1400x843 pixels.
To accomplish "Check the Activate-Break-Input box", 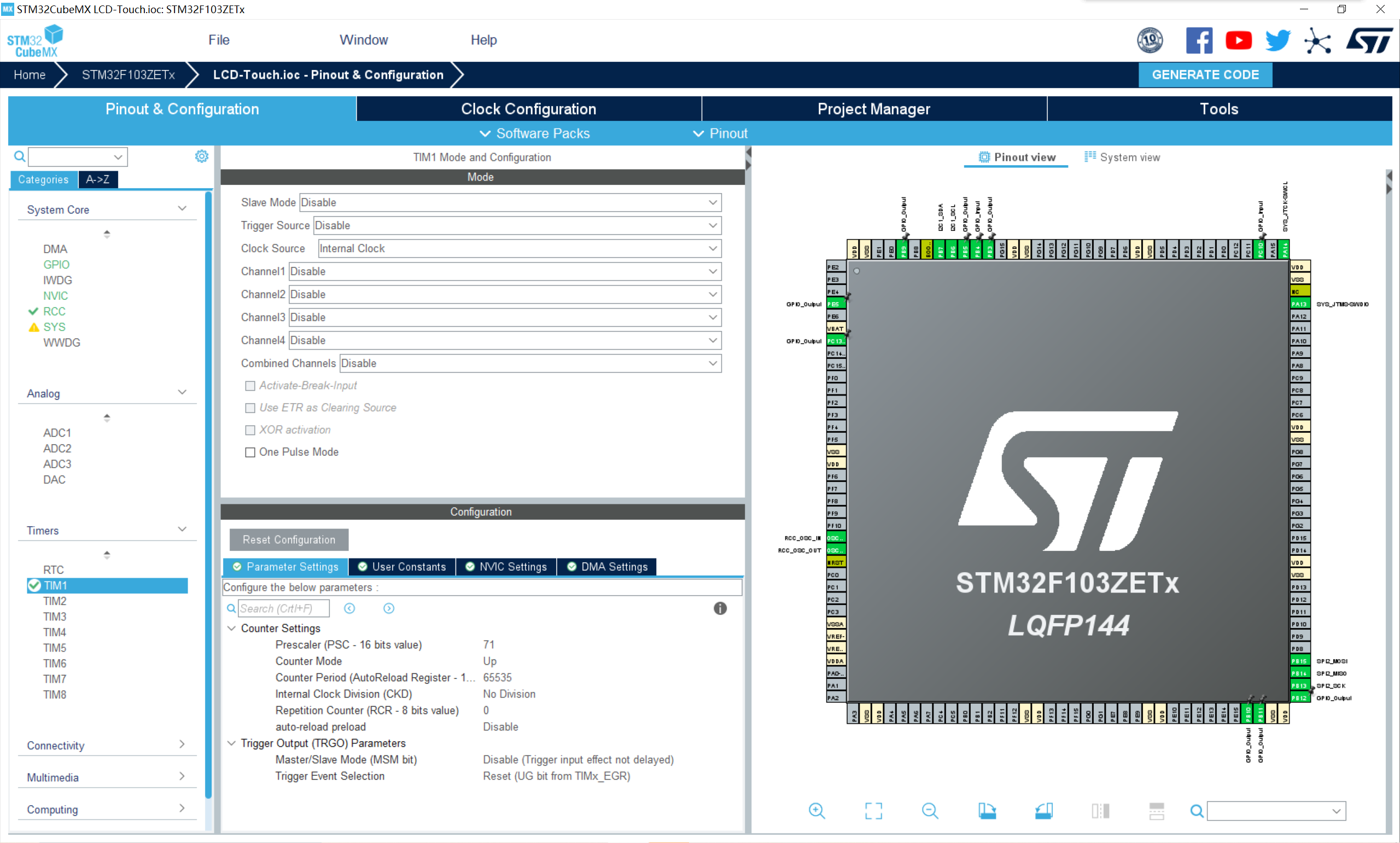I will [x=250, y=386].
